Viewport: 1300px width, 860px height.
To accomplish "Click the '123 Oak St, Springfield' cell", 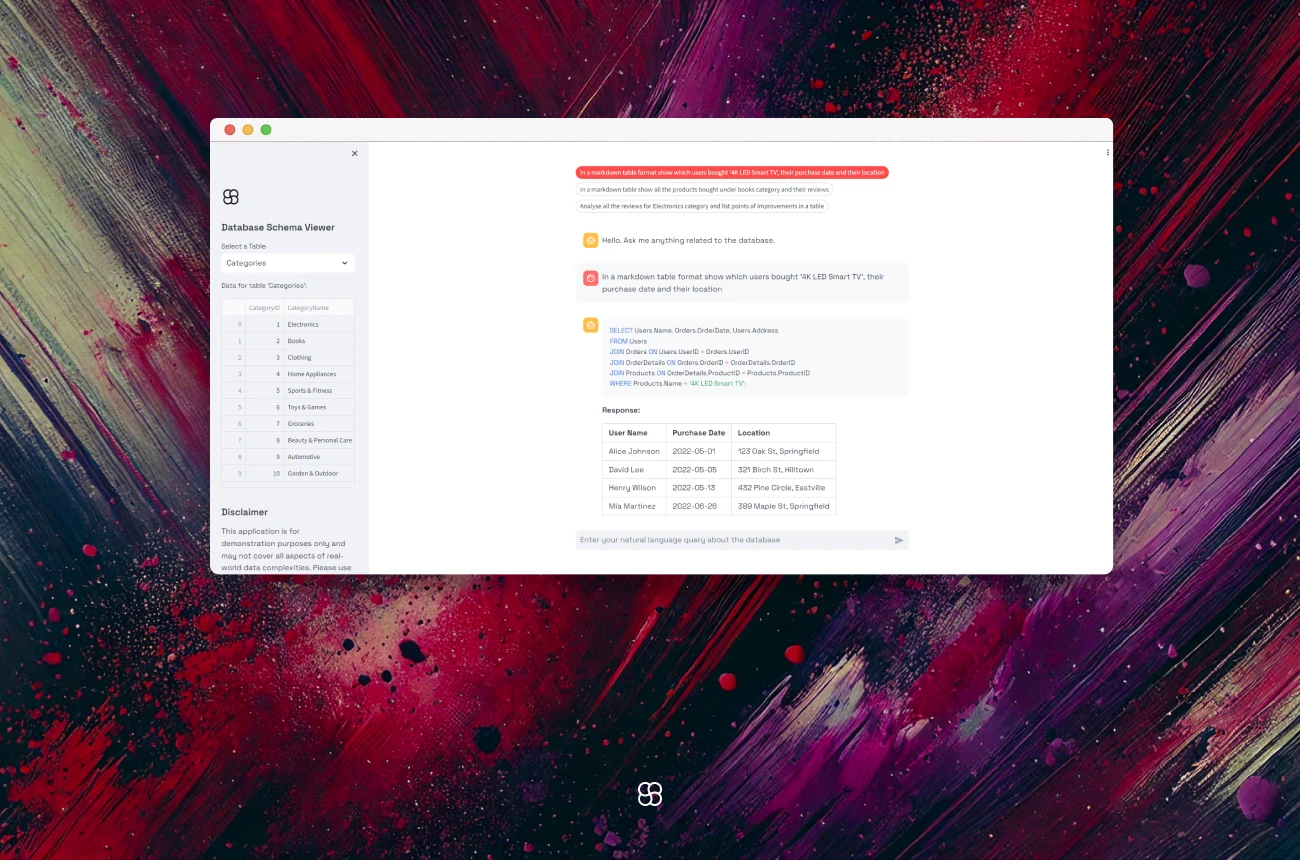I will pyautogui.click(x=784, y=451).
